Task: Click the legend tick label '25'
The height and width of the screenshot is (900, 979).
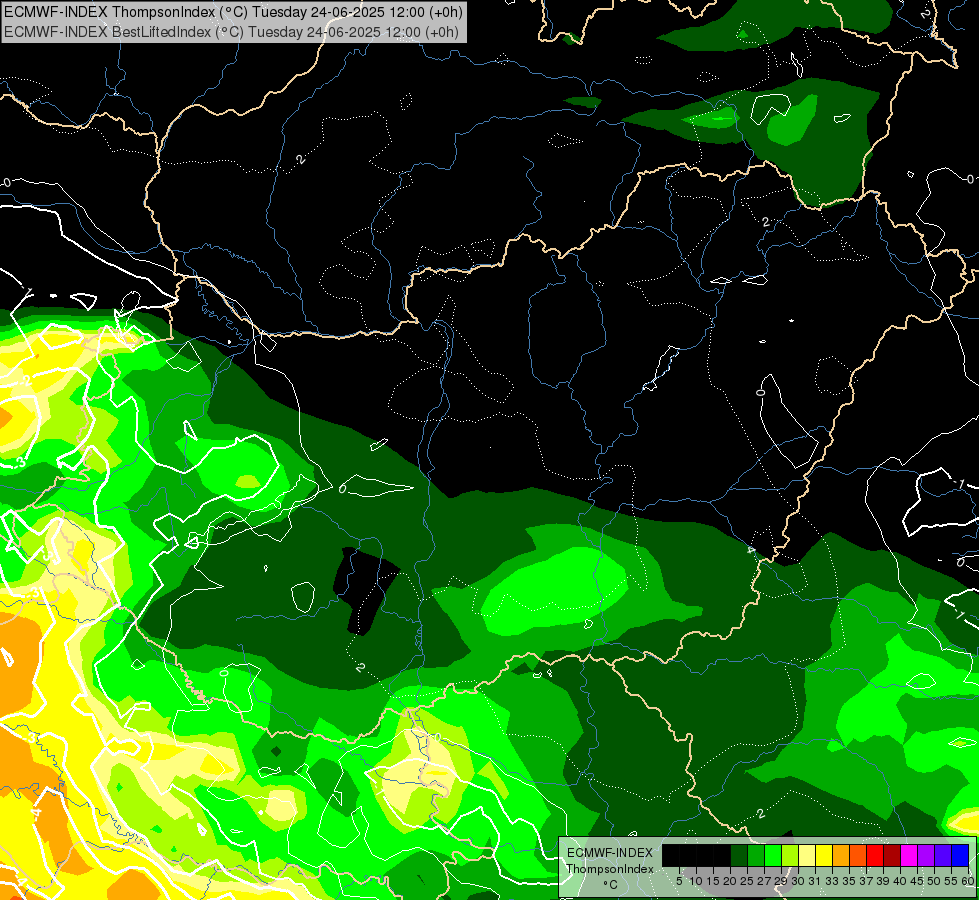Action: [747, 881]
